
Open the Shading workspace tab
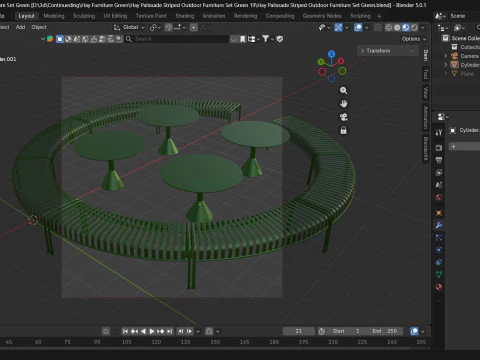185,16
